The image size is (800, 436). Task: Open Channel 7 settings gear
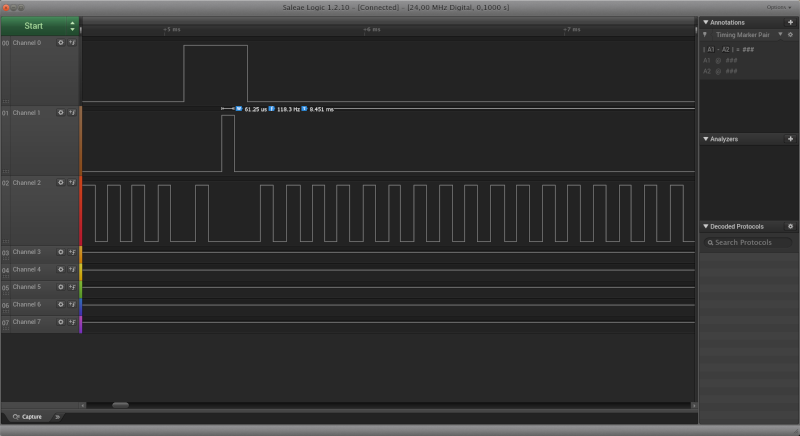coord(60,322)
